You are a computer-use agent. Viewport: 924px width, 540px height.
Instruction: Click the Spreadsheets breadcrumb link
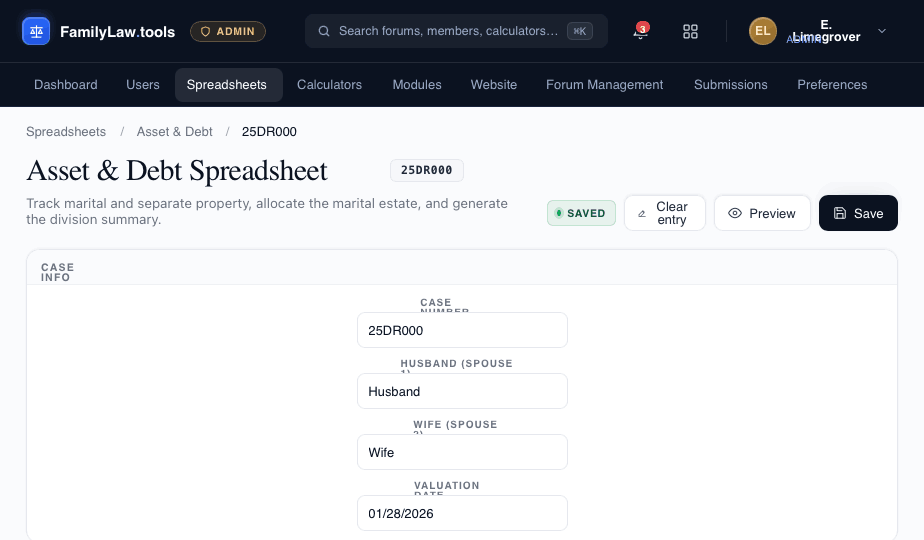click(66, 131)
